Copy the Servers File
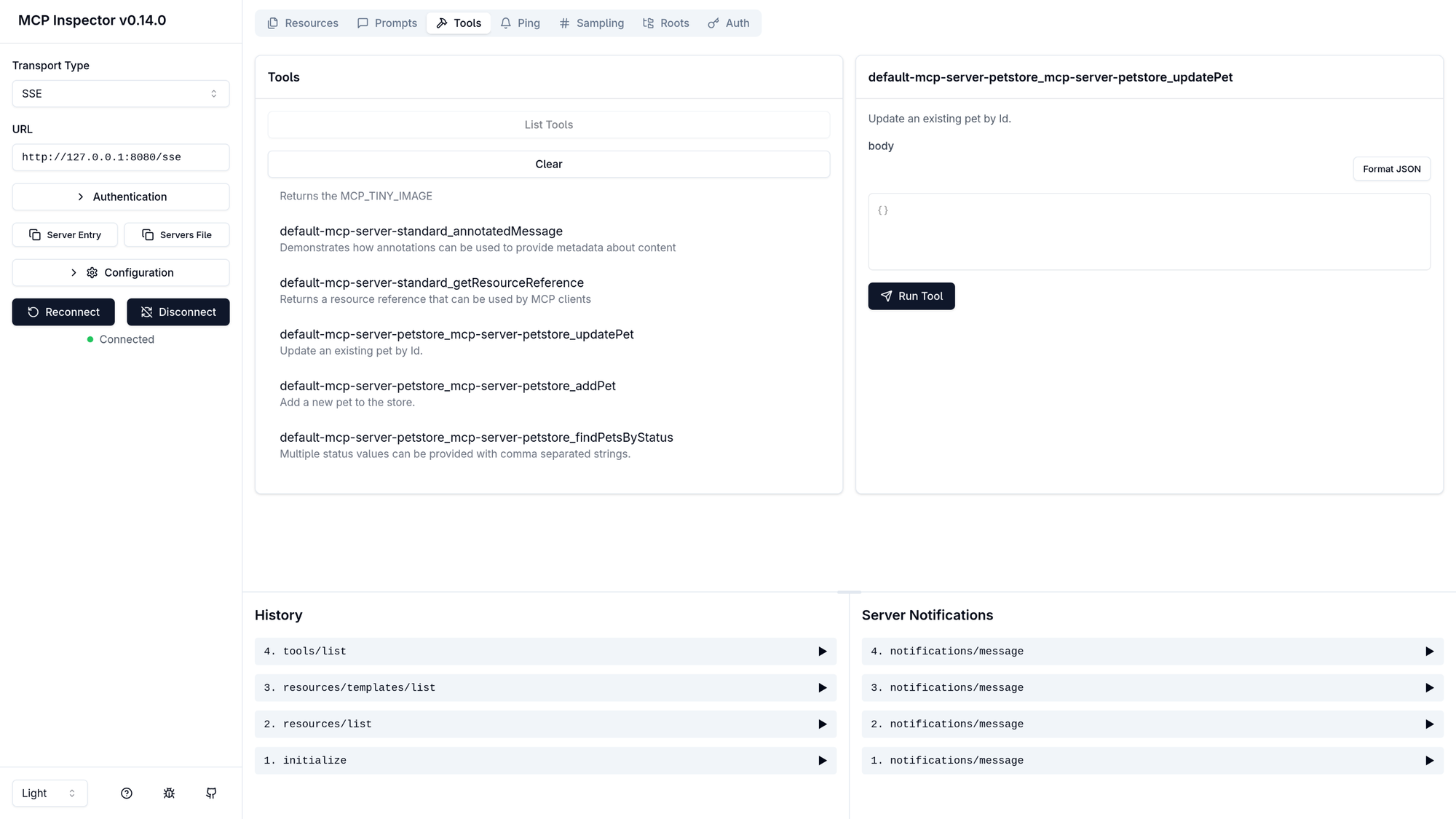The width and height of the screenshot is (1456, 819). click(177, 234)
